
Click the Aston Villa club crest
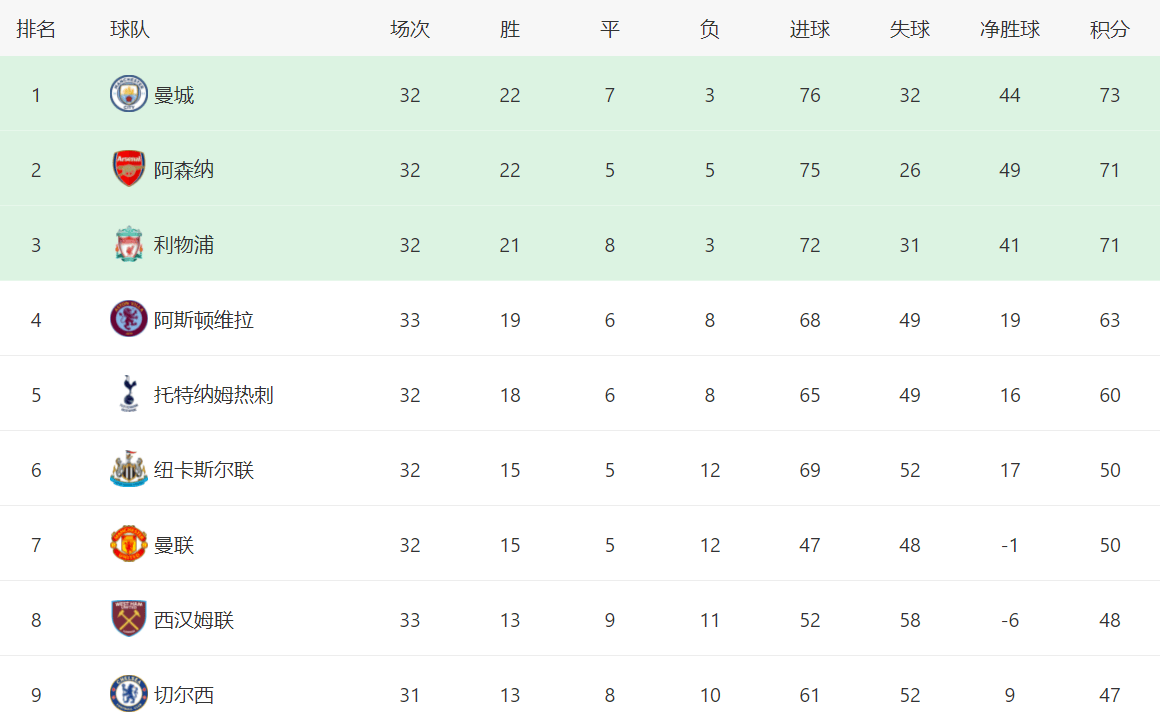coord(129,319)
